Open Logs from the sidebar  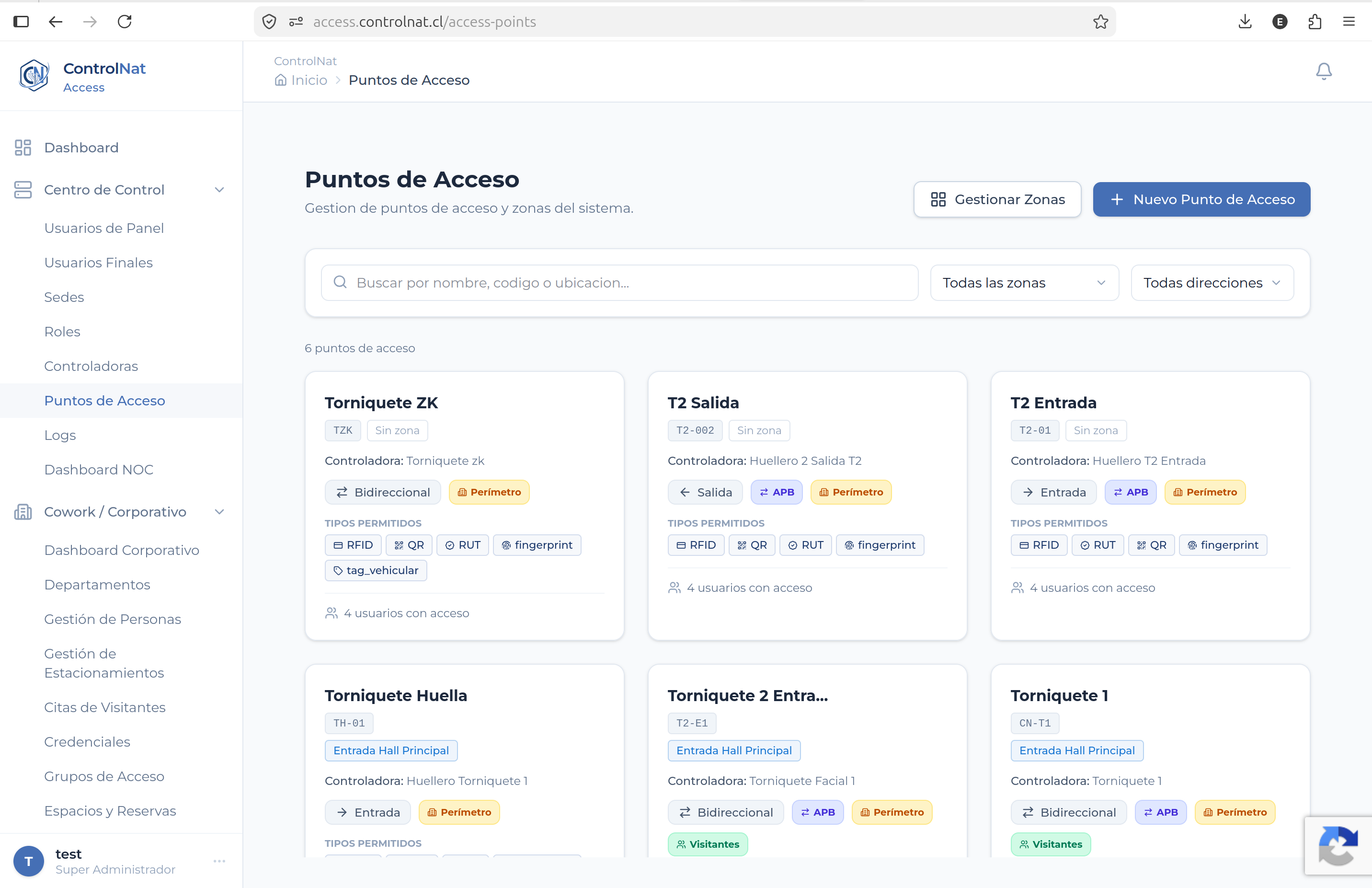[60, 435]
